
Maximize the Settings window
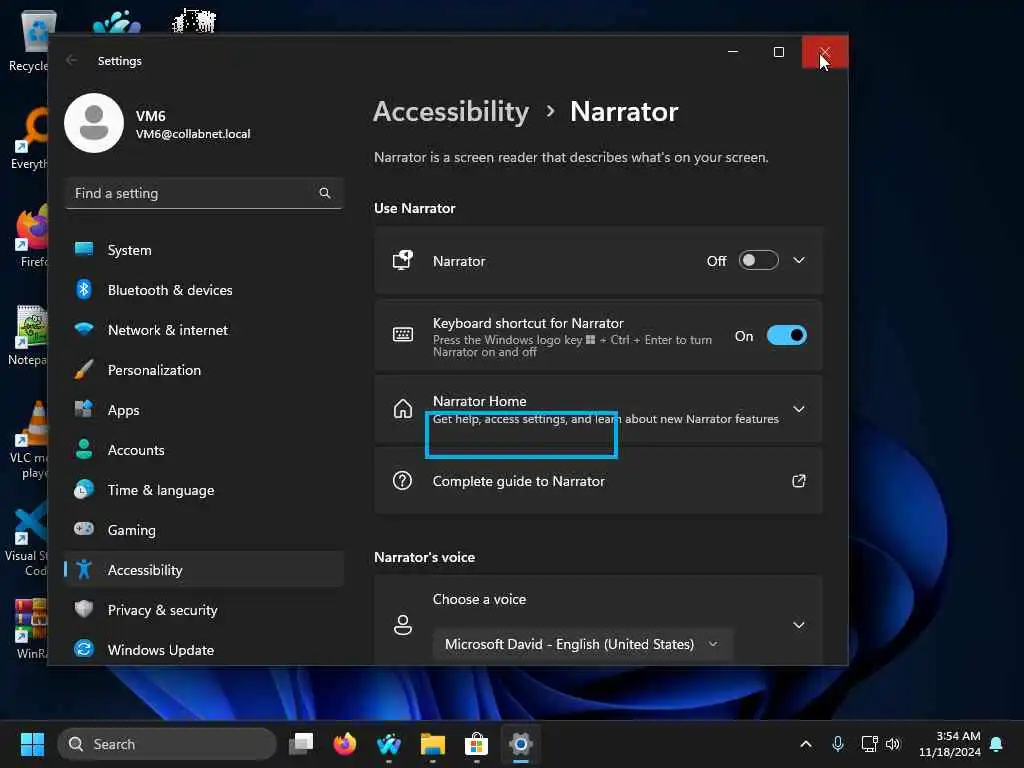pos(778,52)
